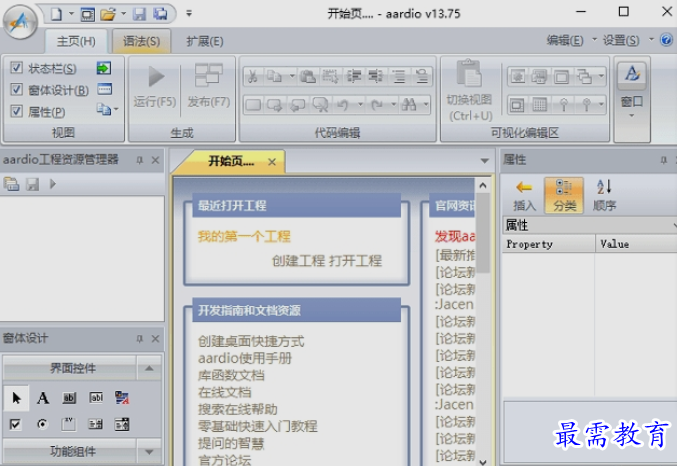Image resolution: width=677 pixels, height=466 pixels.
Task: Click the blue help icon at top right
Action: point(666,40)
